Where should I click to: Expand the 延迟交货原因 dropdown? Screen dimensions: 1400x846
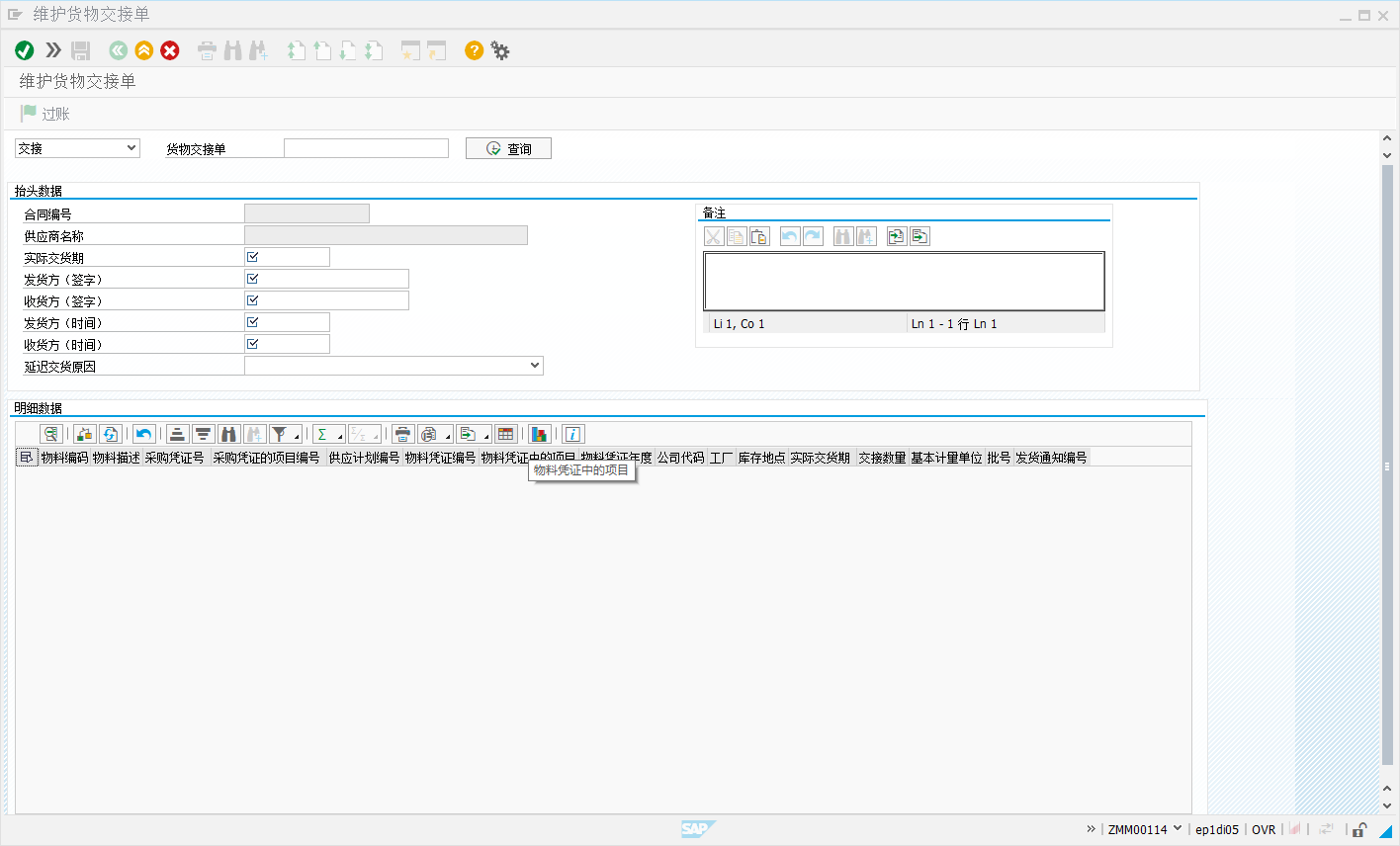[534, 366]
